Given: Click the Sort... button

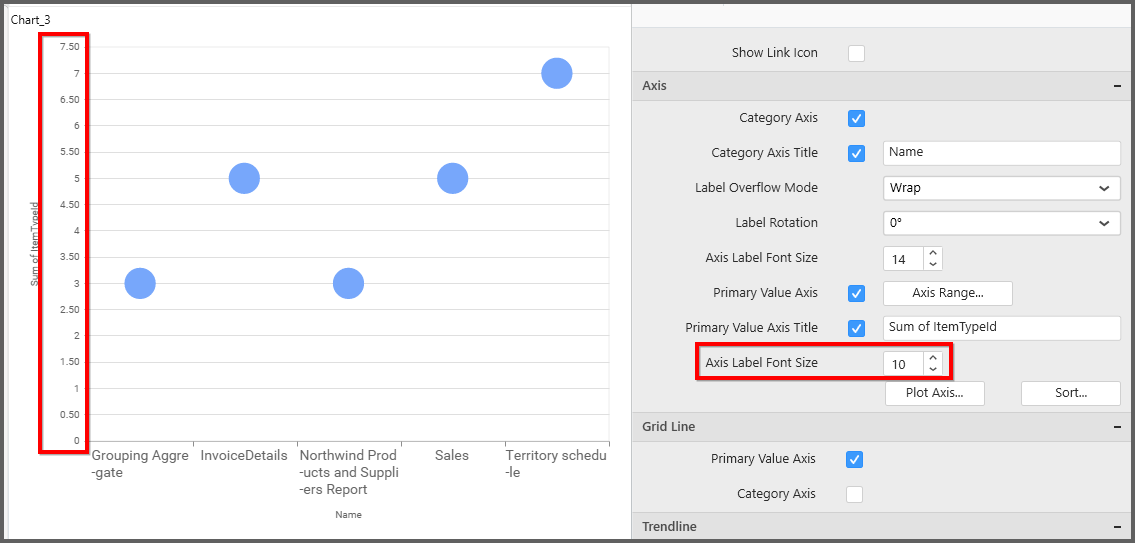Looking at the screenshot, I should [1070, 393].
